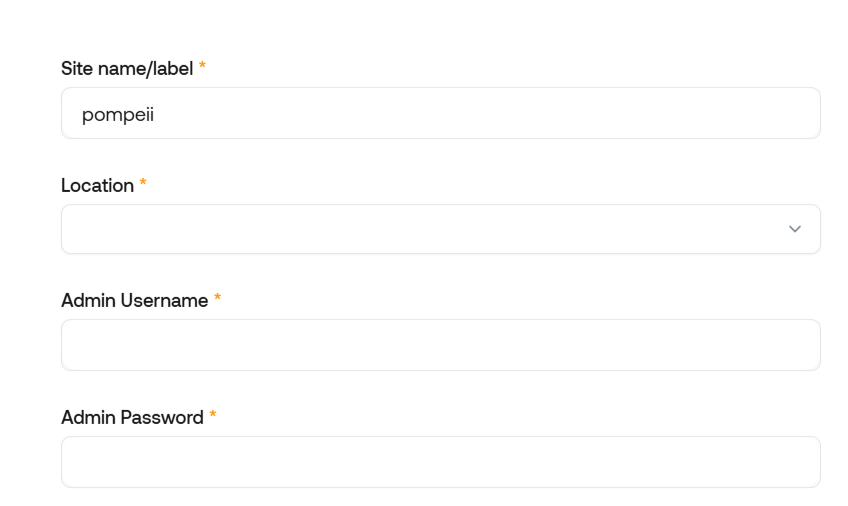Click required asterisk beside Admin Username
Image resolution: width=848 pixels, height=506 pixels.
point(217,299)
